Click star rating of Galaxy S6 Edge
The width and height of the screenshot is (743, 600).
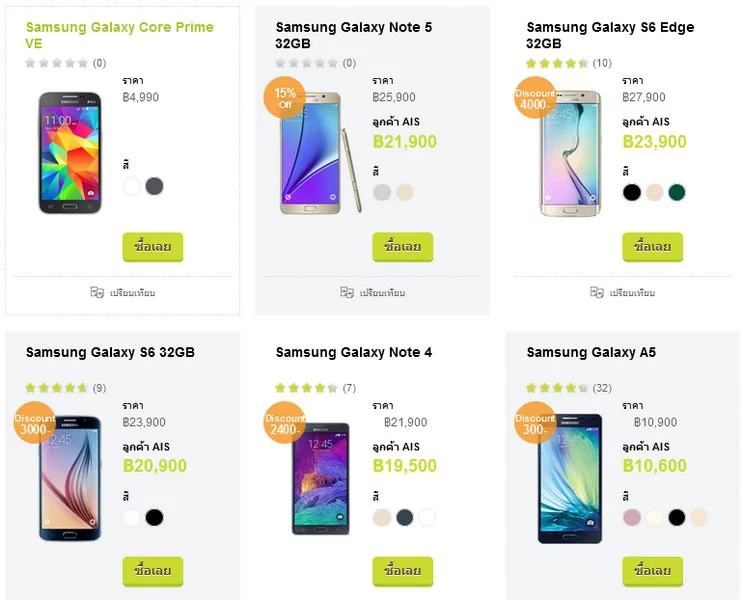[558, 63]
